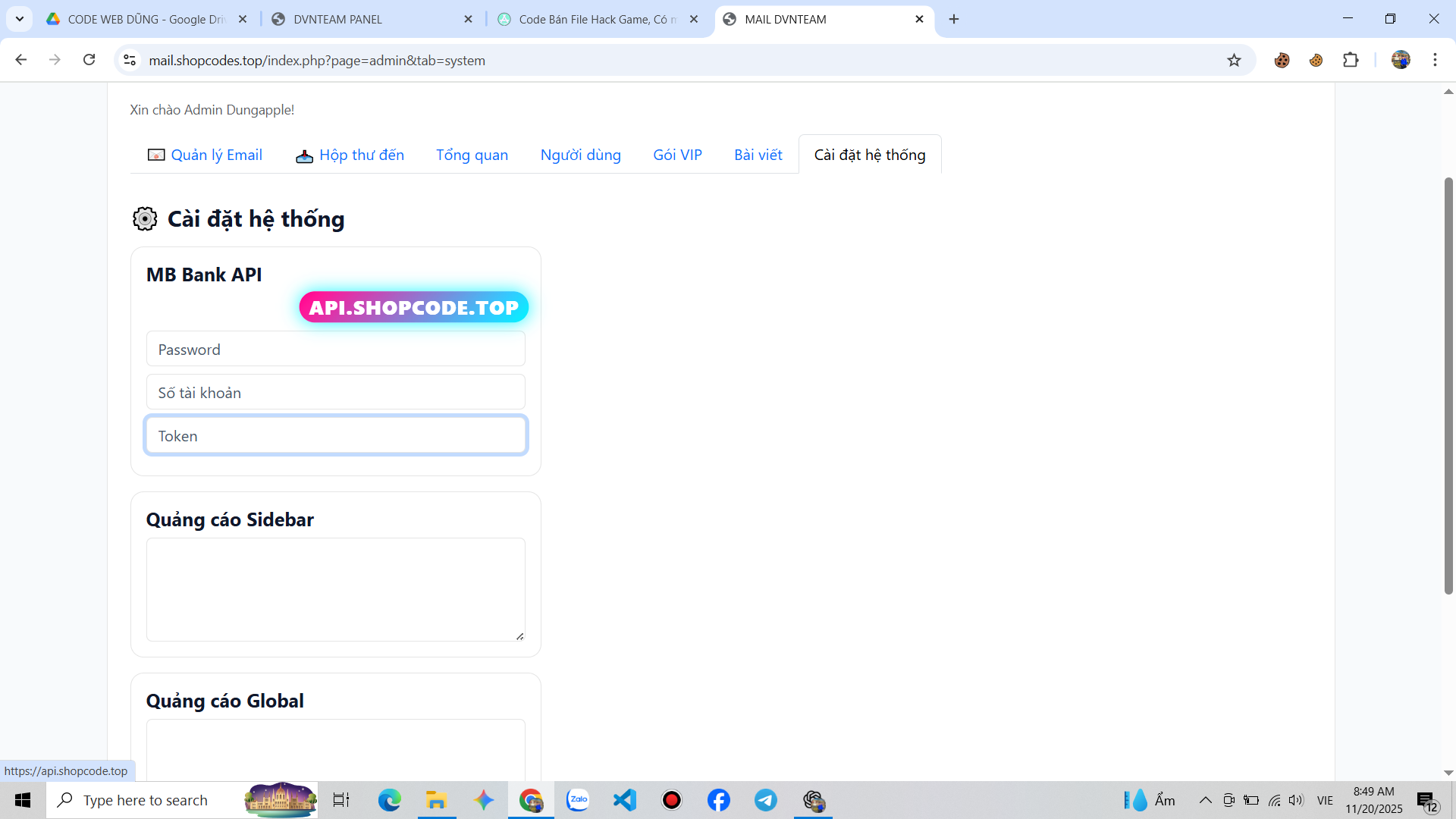Image resolution: width=1456 pixels, height=819 pixels.
Task: Open Task View from the taskbar
Action: point(341,800)
